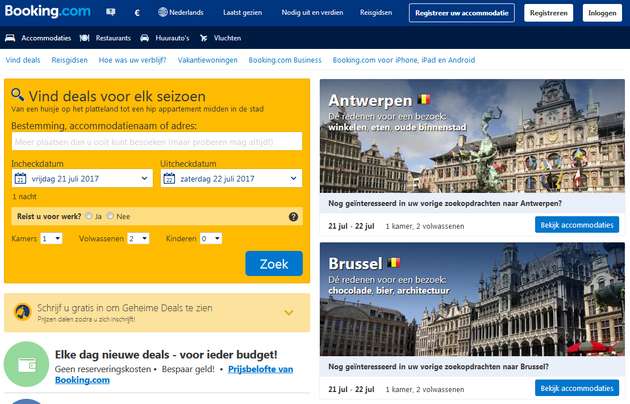Image resolution: width=630 pixels, height=404 pixels.
Task: Click the euro currency symbol
Action: [137, 13]
